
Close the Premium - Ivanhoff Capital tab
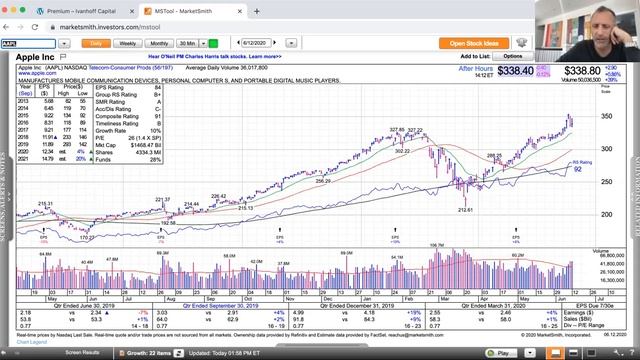[132, 11]
